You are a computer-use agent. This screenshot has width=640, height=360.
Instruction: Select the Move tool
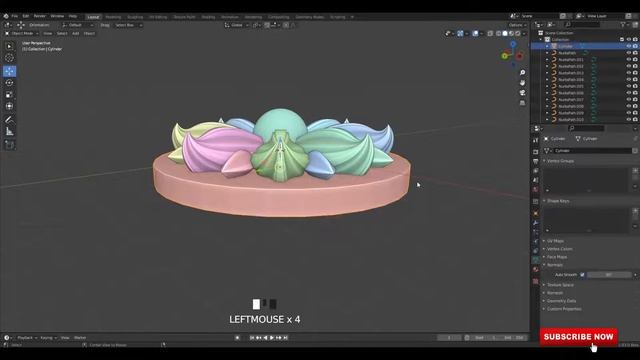(9, 71)
